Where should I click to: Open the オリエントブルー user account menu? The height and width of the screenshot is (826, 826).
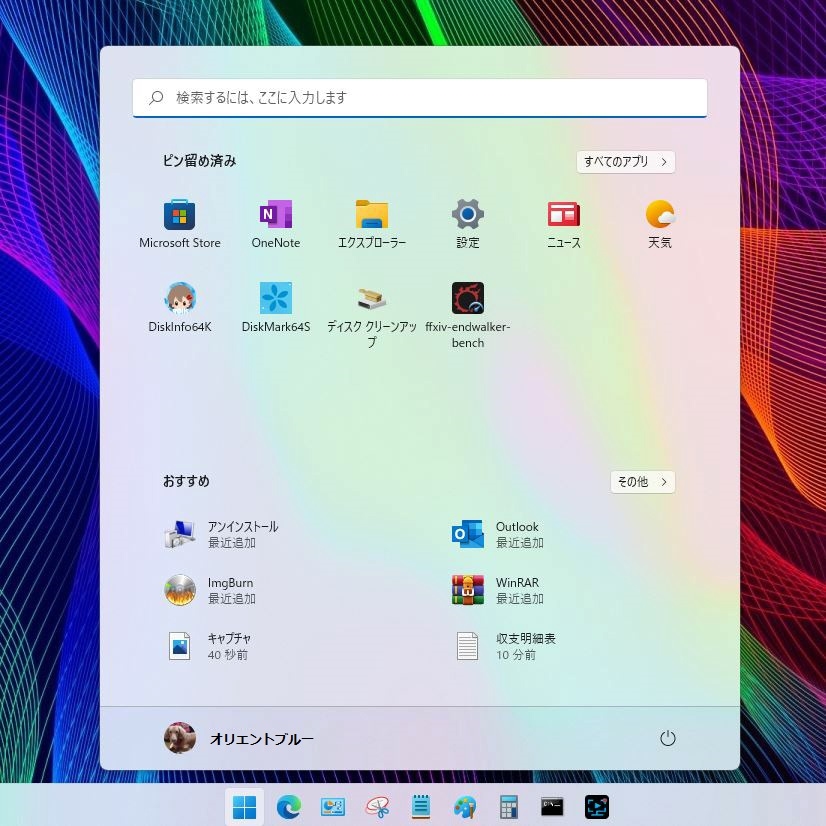coord(239,738)
